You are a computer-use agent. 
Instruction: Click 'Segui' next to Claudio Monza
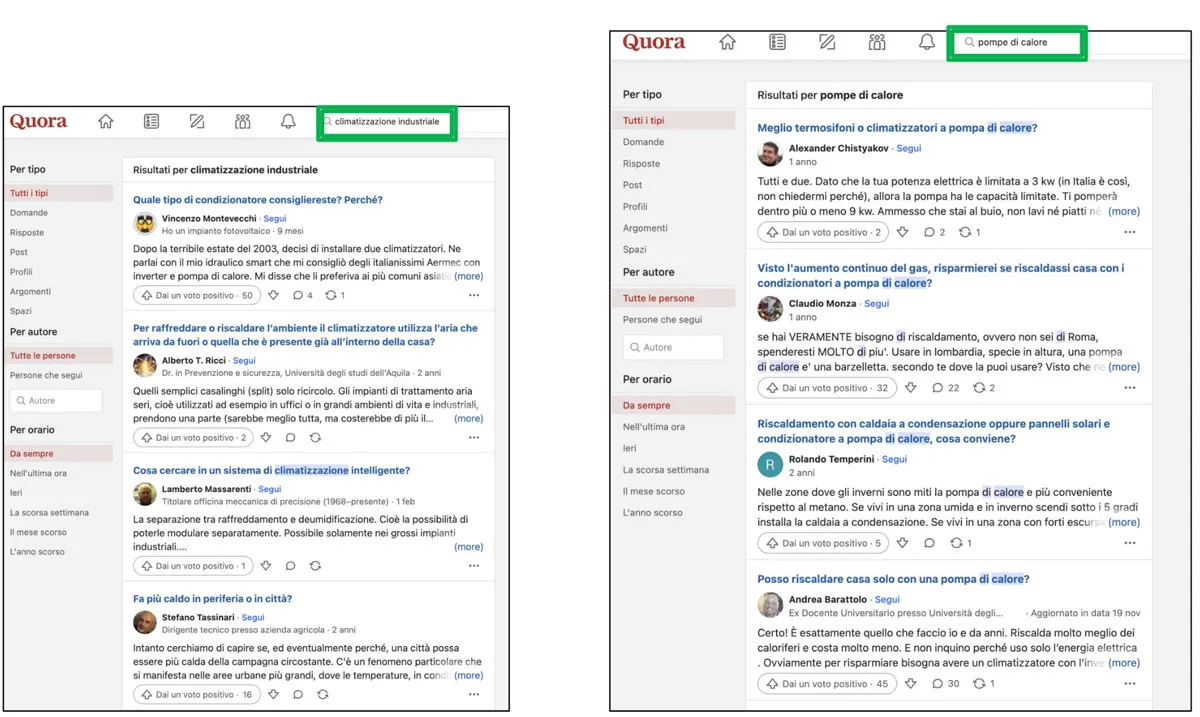tap(877, 303)
